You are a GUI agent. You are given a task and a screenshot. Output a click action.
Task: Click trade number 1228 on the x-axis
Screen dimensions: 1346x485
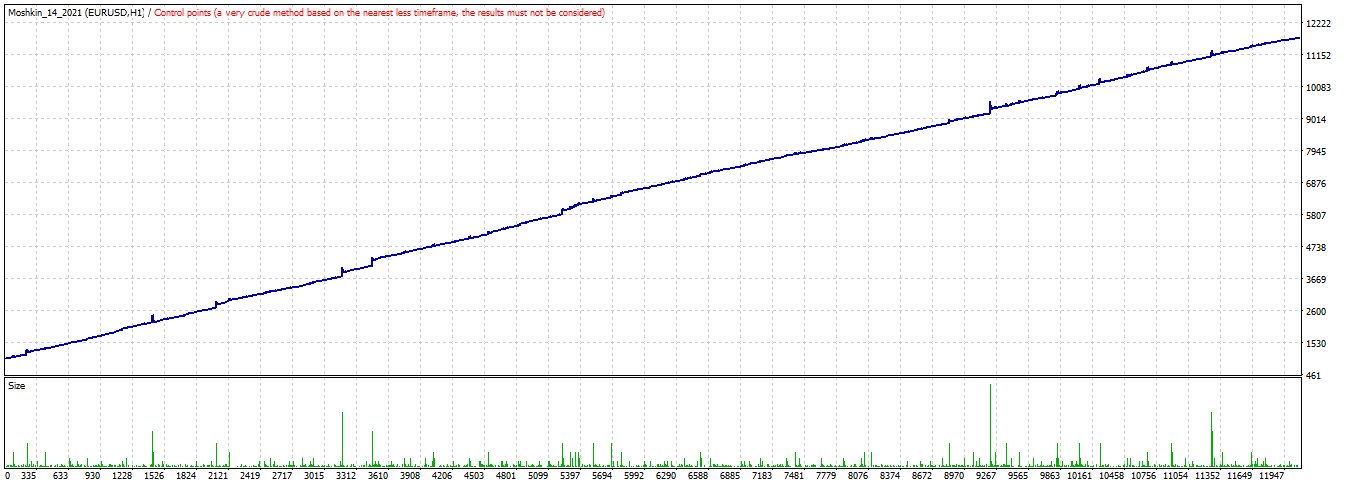(x=122, y=477)
